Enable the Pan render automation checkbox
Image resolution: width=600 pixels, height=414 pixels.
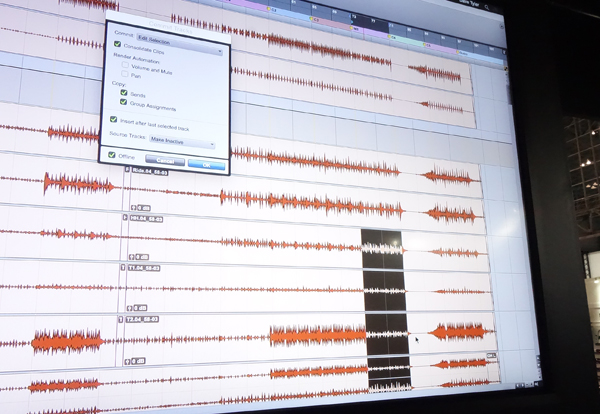tap(125, 74)
